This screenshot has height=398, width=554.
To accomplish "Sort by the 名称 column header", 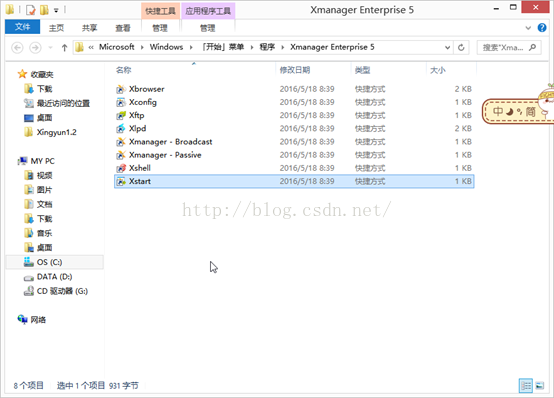I will 124,70.
